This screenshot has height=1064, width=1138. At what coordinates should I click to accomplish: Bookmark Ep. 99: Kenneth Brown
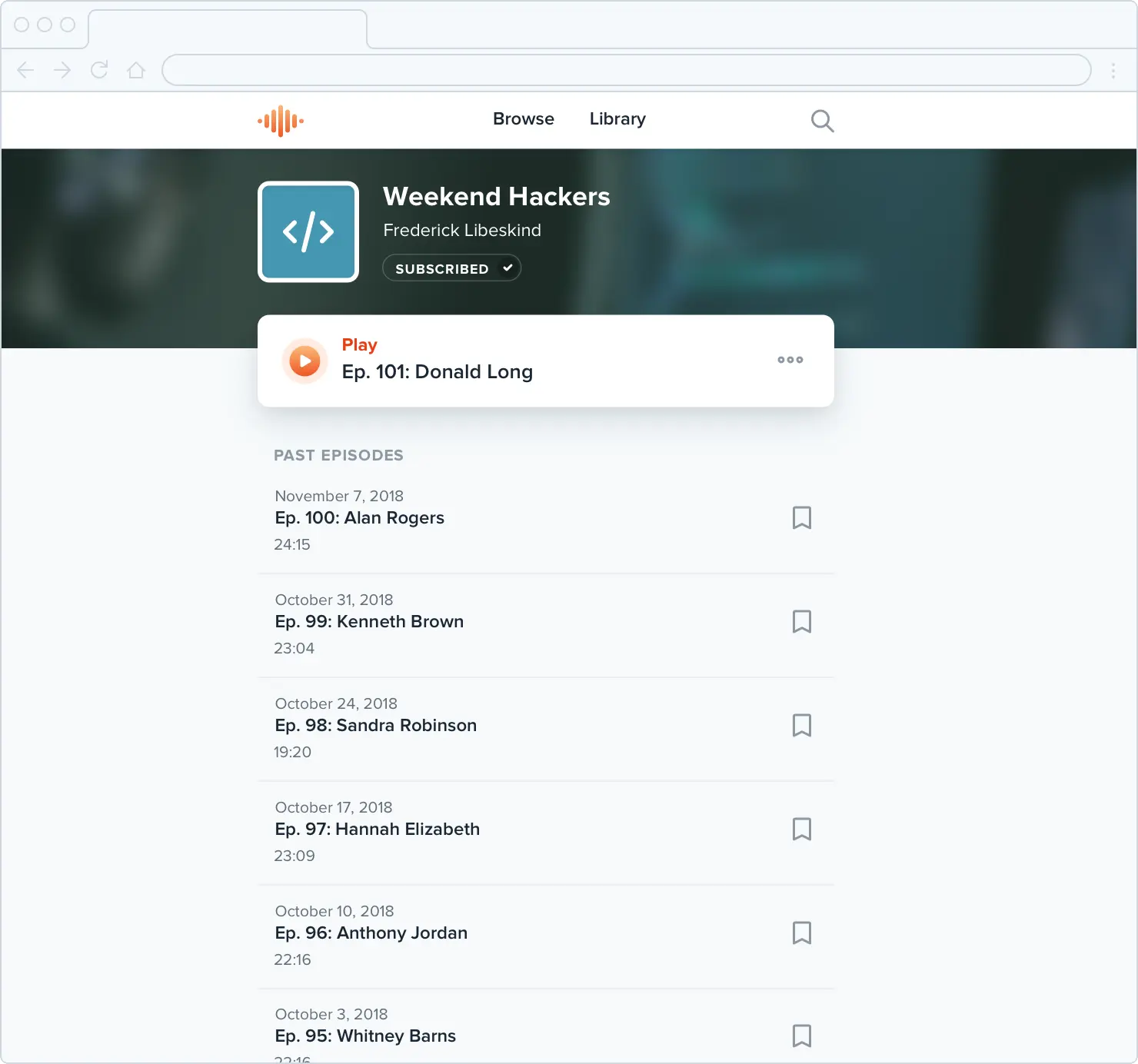pos(801,621)
